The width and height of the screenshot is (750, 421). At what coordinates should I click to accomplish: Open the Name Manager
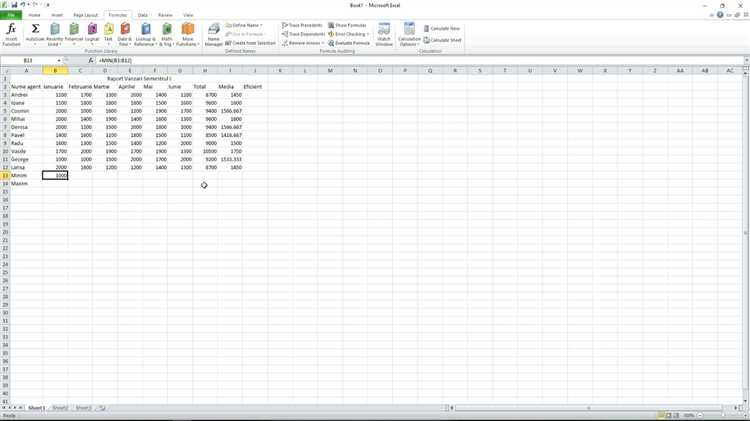(x=214, y=34)
